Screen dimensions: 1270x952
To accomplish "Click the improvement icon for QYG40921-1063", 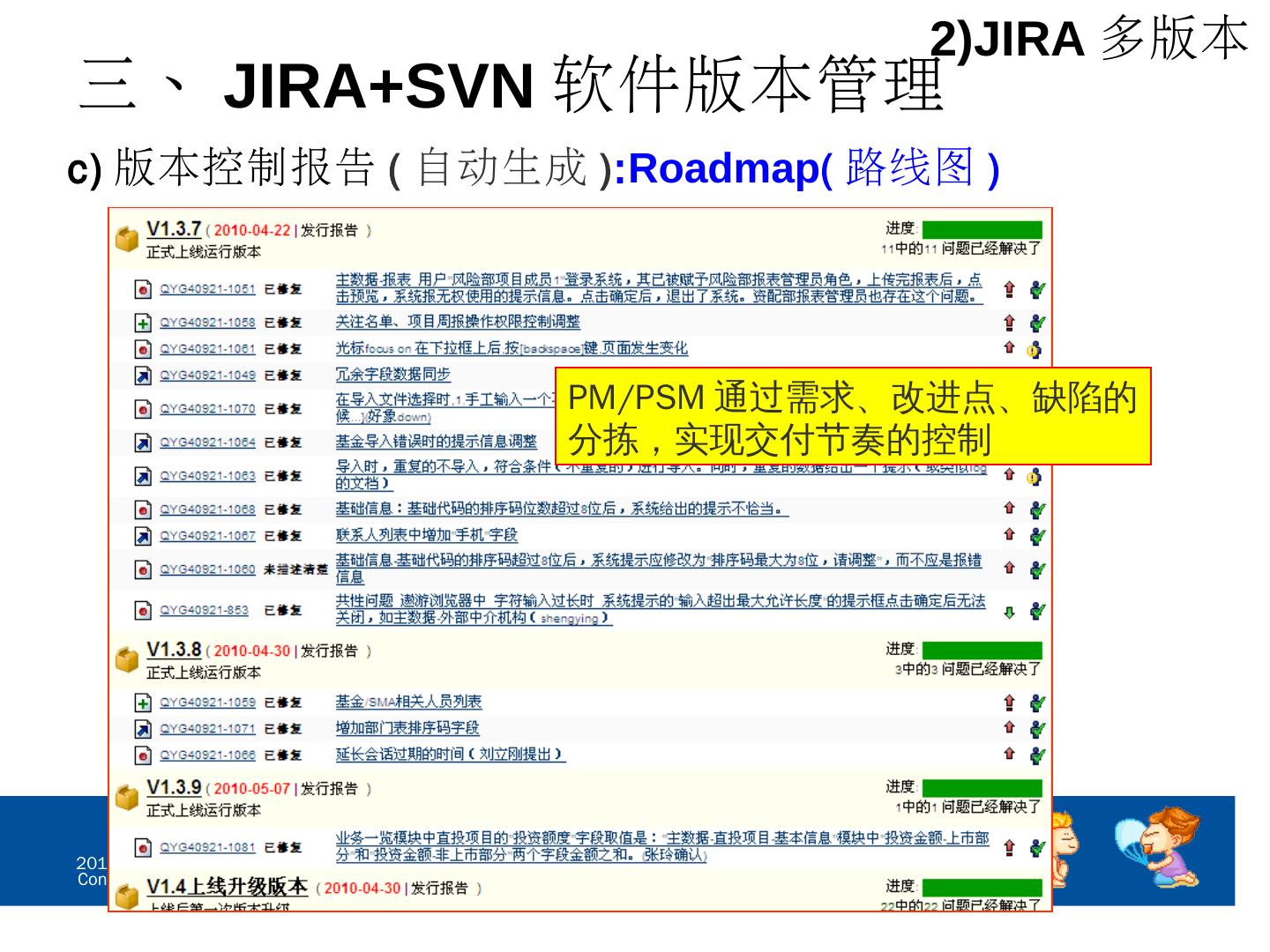I will [143, 476].
